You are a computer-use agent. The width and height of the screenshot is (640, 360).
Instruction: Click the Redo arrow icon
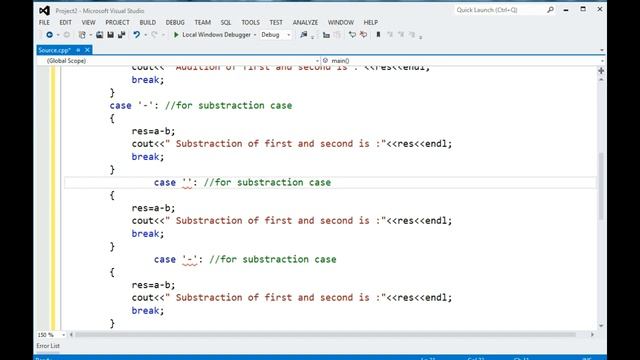pos(154,35)
